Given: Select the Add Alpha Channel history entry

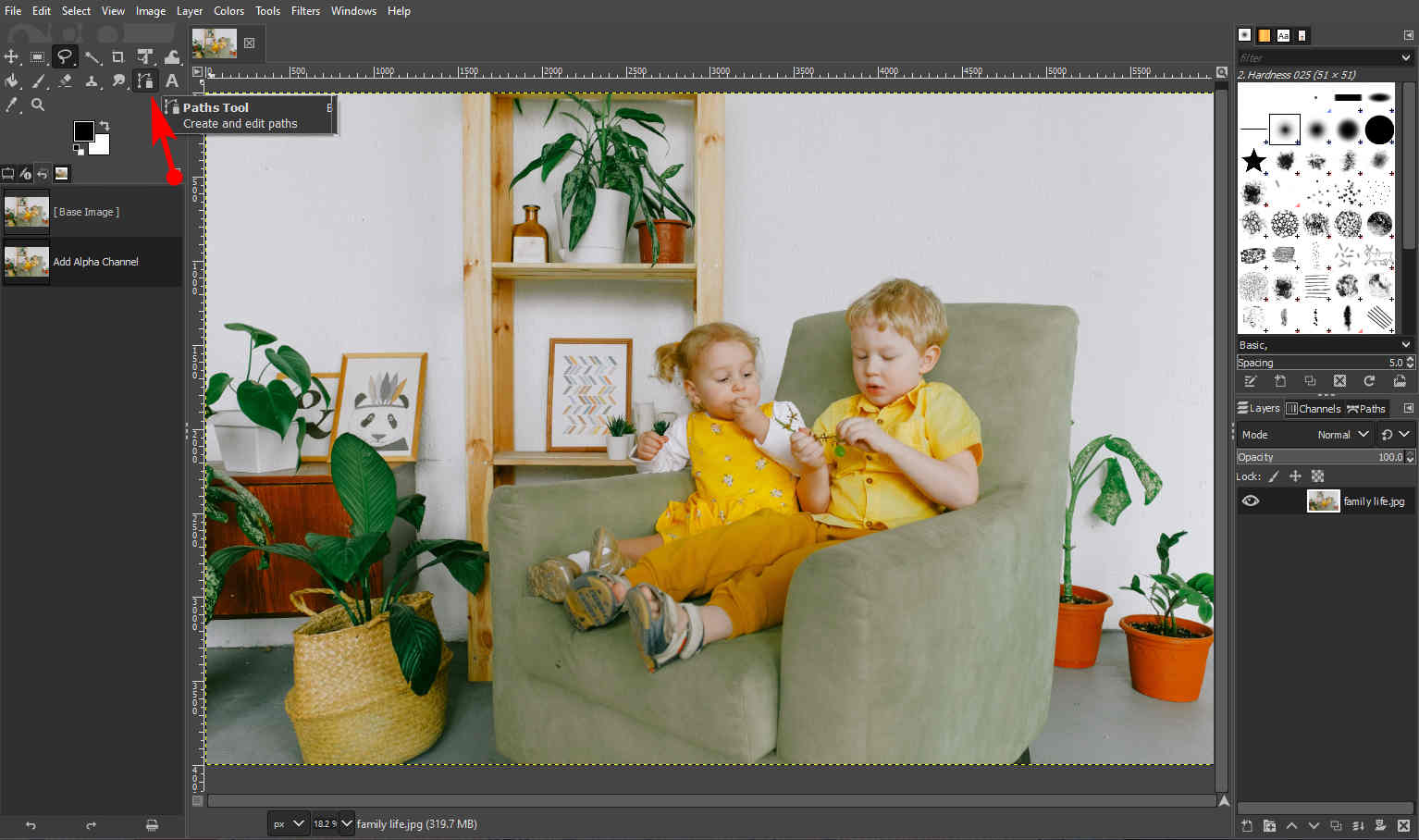Looking at the screenshot, I should click(92, 262).
